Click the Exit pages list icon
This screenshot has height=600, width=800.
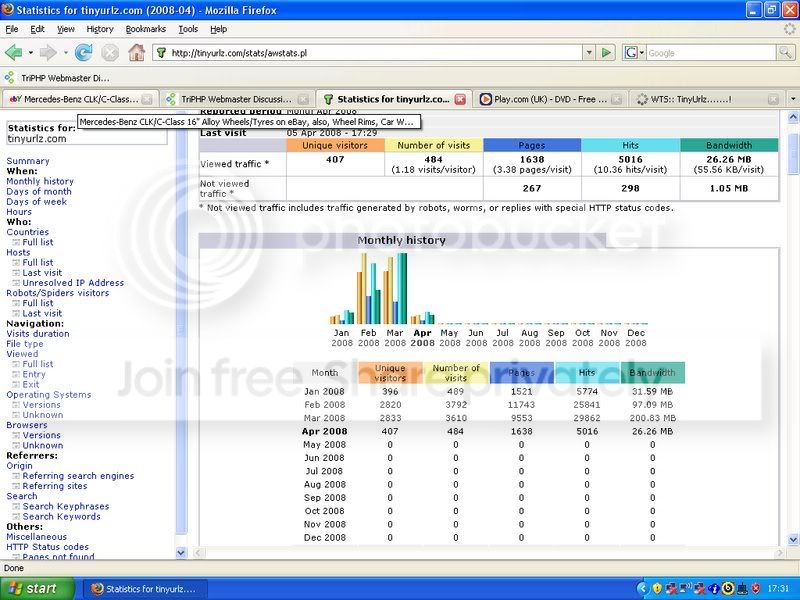[16, 385]
